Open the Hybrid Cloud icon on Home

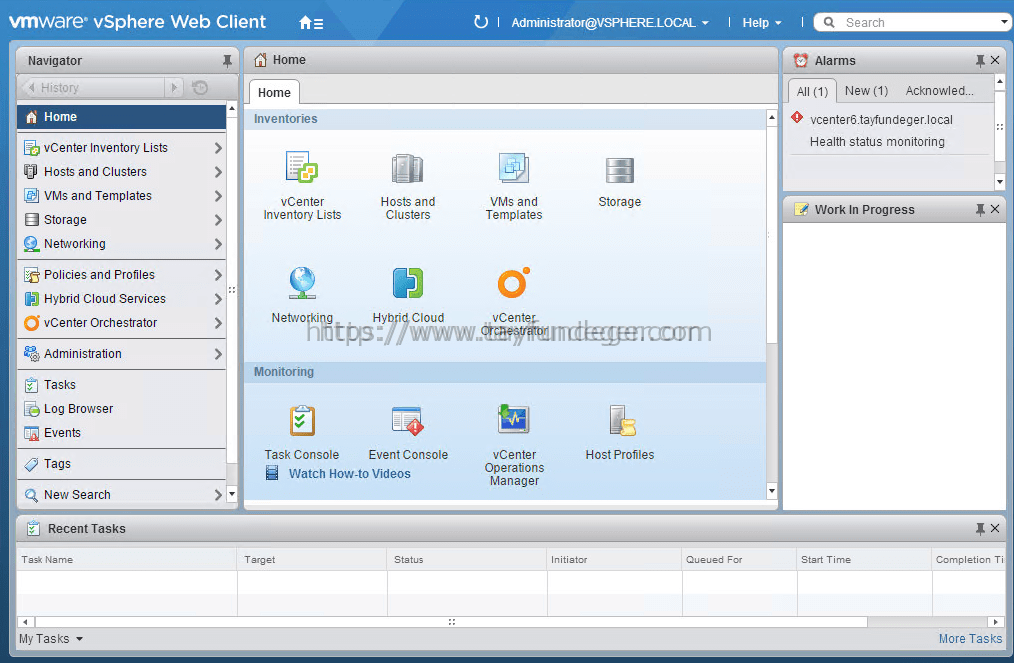(407, 283)
